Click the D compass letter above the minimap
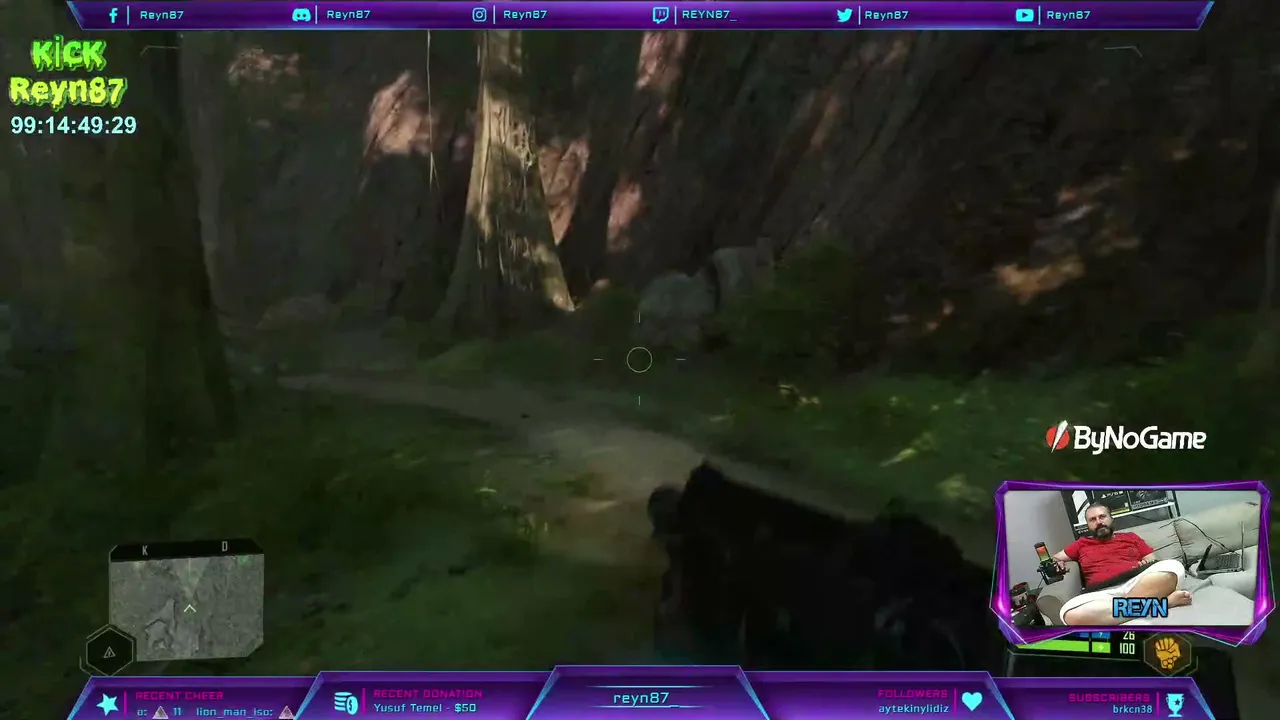 [224, 547]
